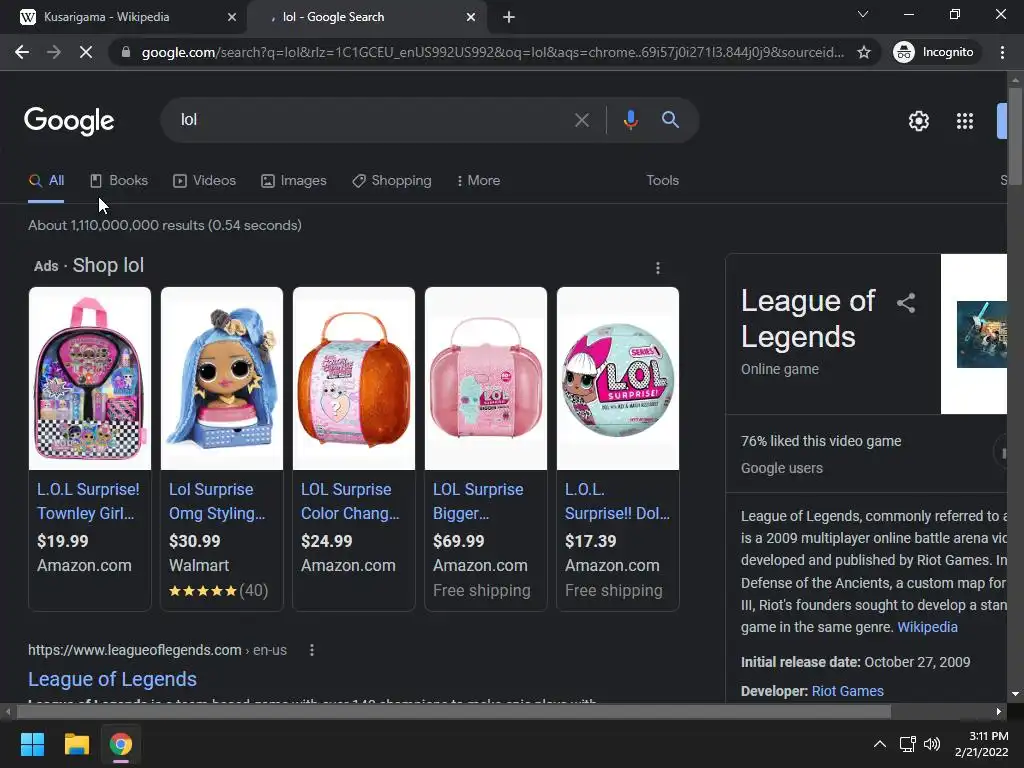Image resolution: width=1024 pixels, height=768 pixels.
Task: Go back to previous page
Action: coord(22,52)
